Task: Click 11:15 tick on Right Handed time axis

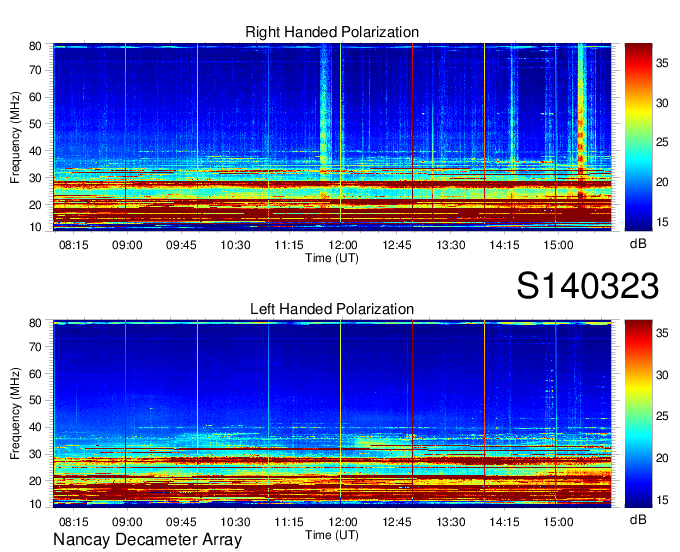Action: coord(289,245)
